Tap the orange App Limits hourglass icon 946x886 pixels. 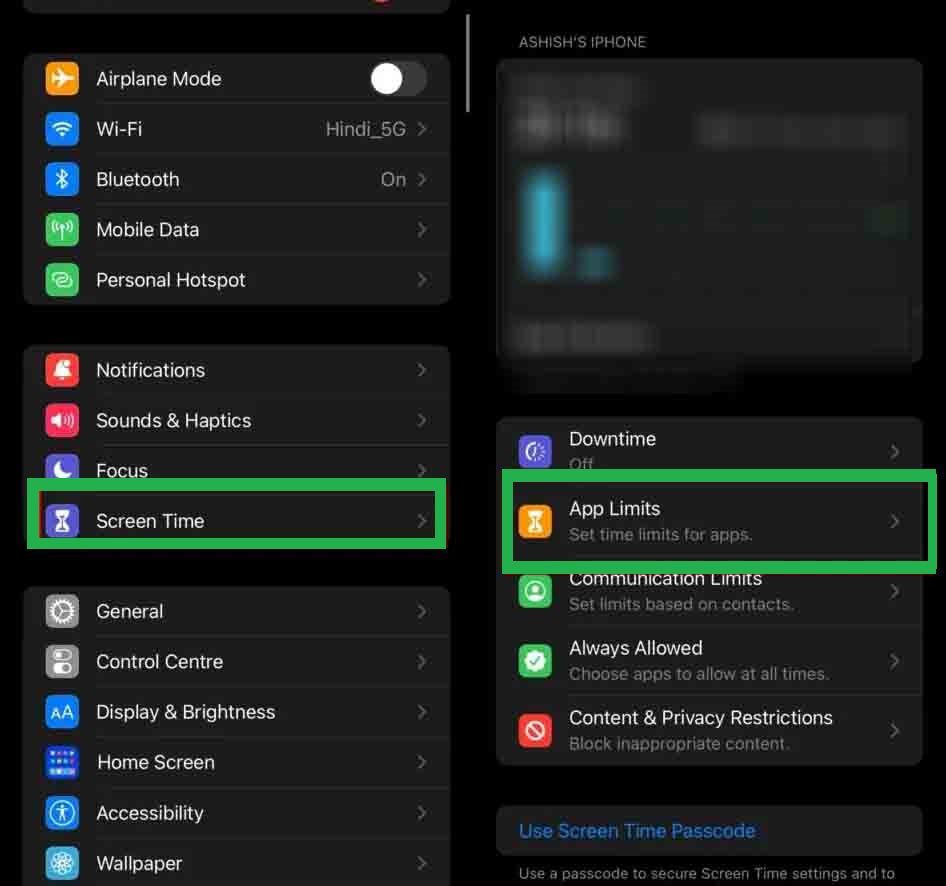(535, 521)
